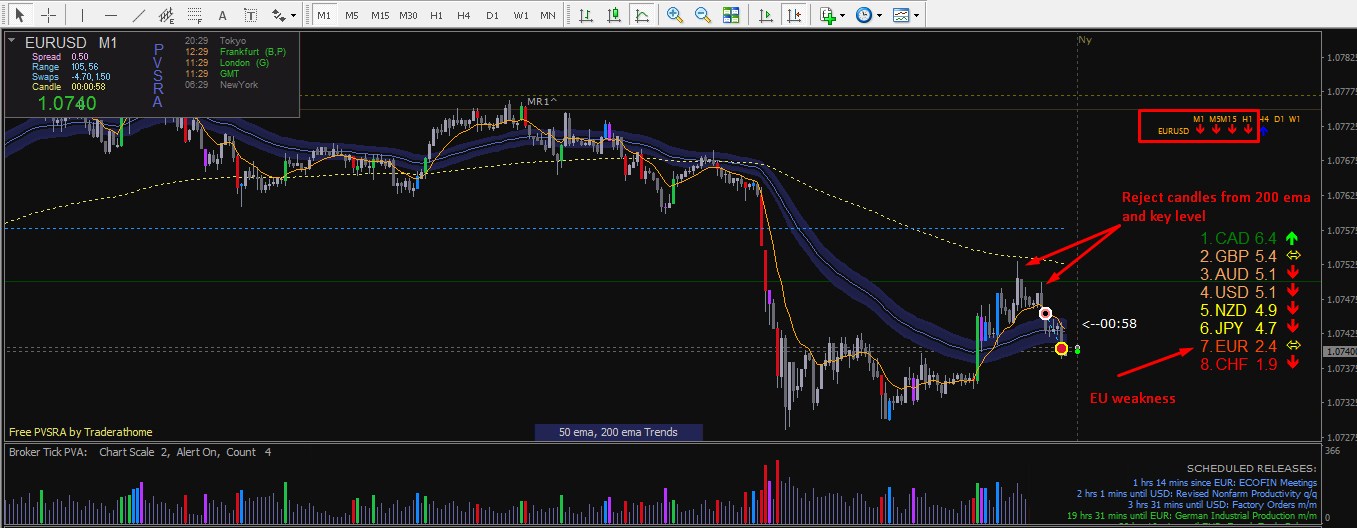Toggle Chart Shift from right border
1357x528 pixels.
click(794, 15)
